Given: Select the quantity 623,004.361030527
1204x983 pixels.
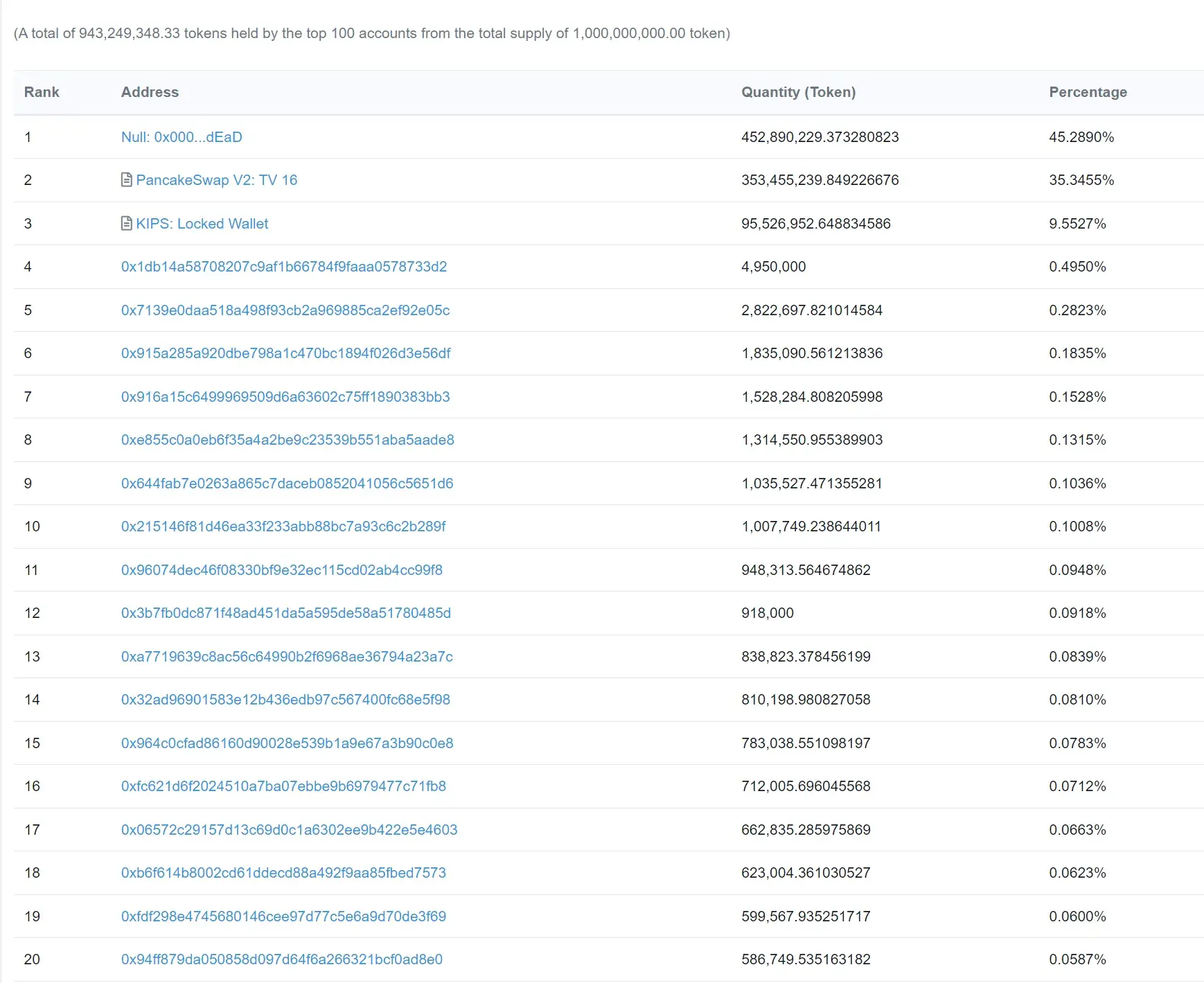Looking at the screenshot, I should pos(806,873).
